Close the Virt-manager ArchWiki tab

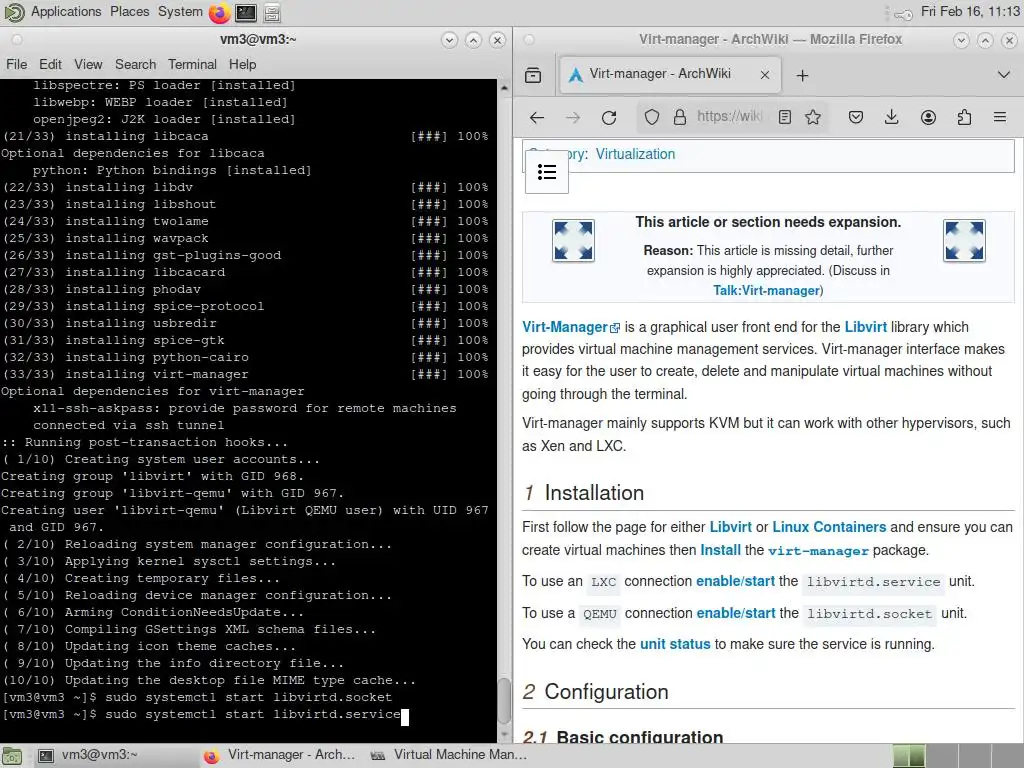(765, 75)
